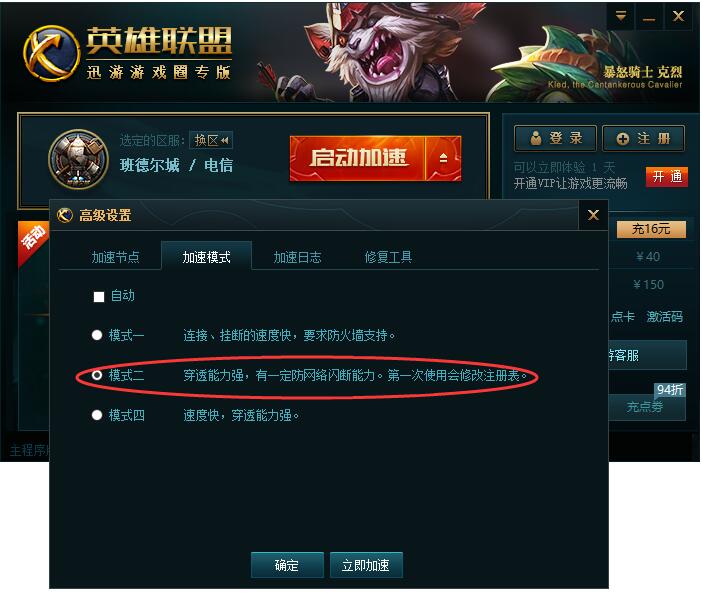The height and width of the screenshot is (593, 702).
Task: Select the 模式四 radio button
Action: [97, 415]
